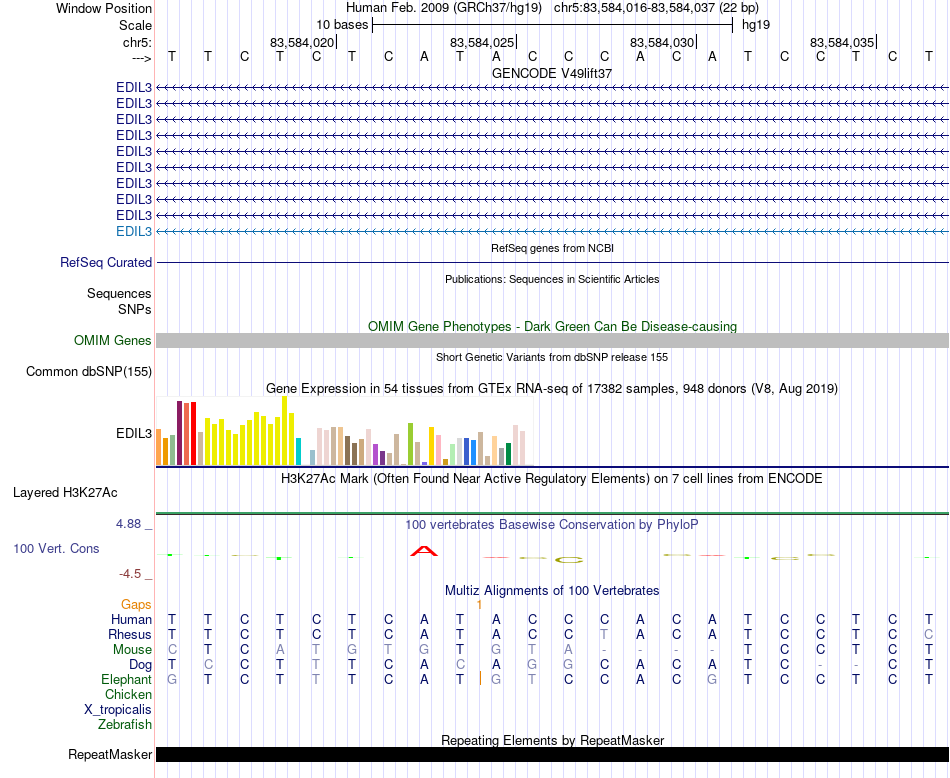Click the tallest yellow bar in GTEx chart
This screenshot has height=778, width=950.
[285, 431]
